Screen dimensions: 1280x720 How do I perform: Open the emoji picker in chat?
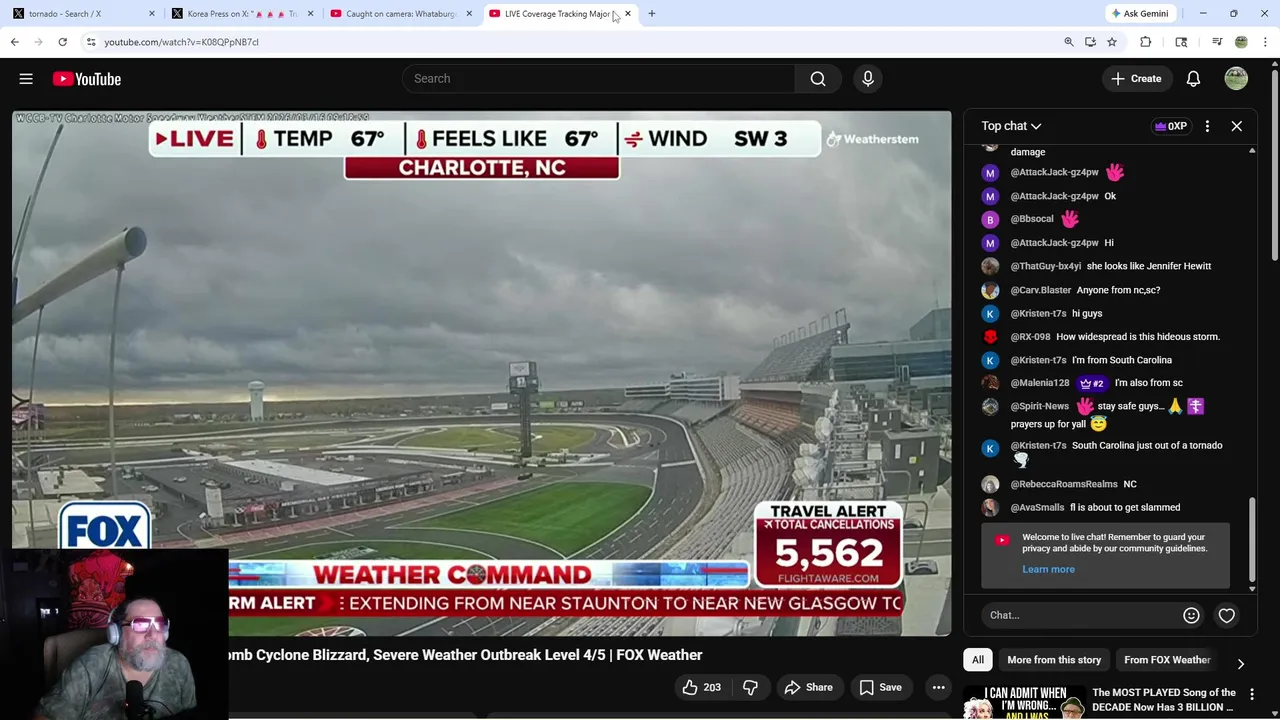click(x=1191, y=616)
